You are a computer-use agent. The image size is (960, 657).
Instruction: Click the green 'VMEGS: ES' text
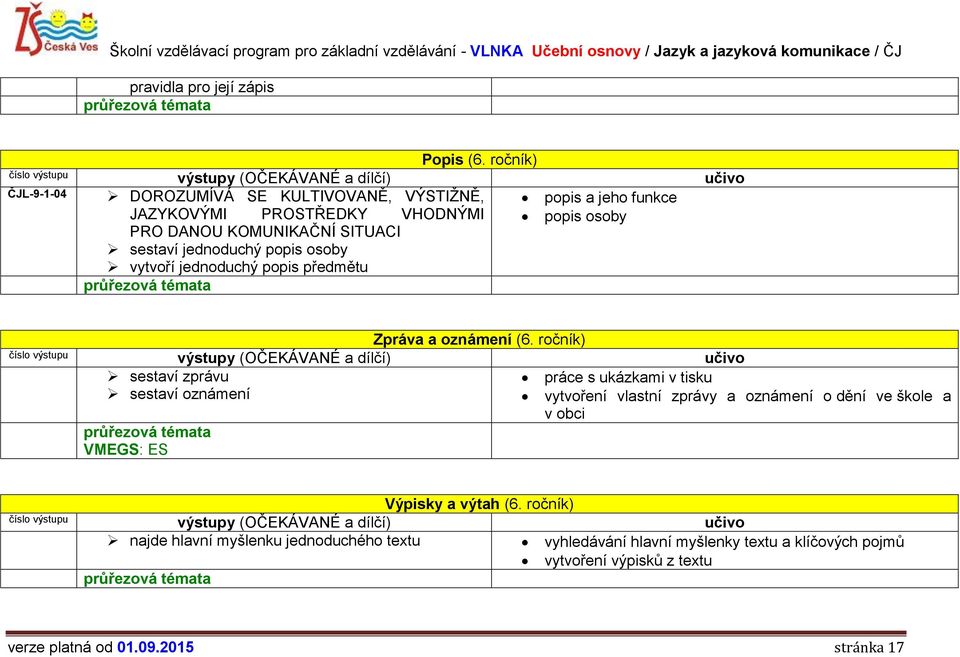(x=126, y=450)
